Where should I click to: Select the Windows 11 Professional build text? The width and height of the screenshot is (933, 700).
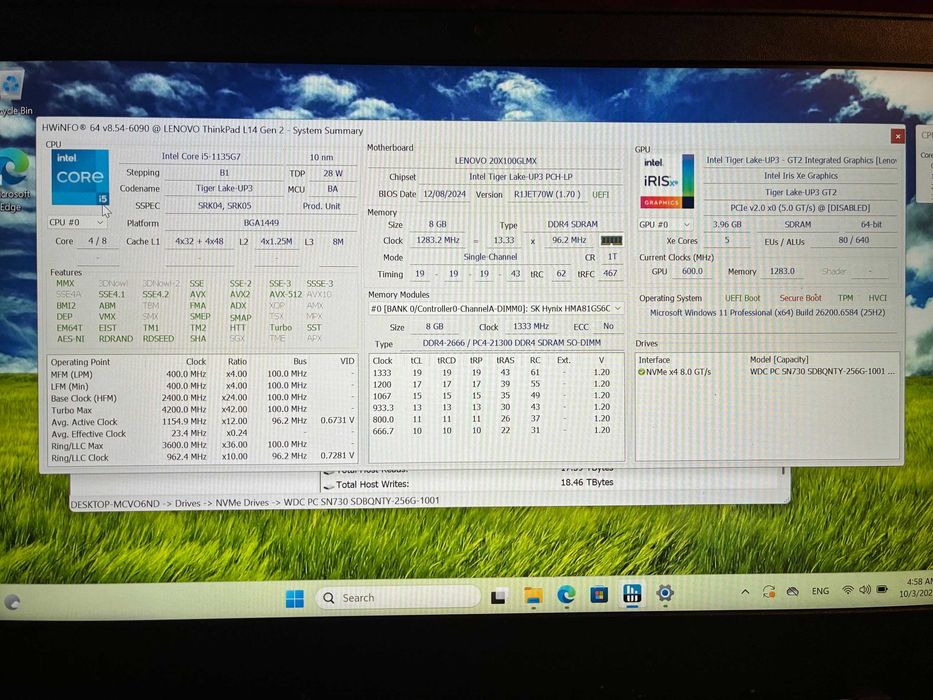tap(767, 312)
